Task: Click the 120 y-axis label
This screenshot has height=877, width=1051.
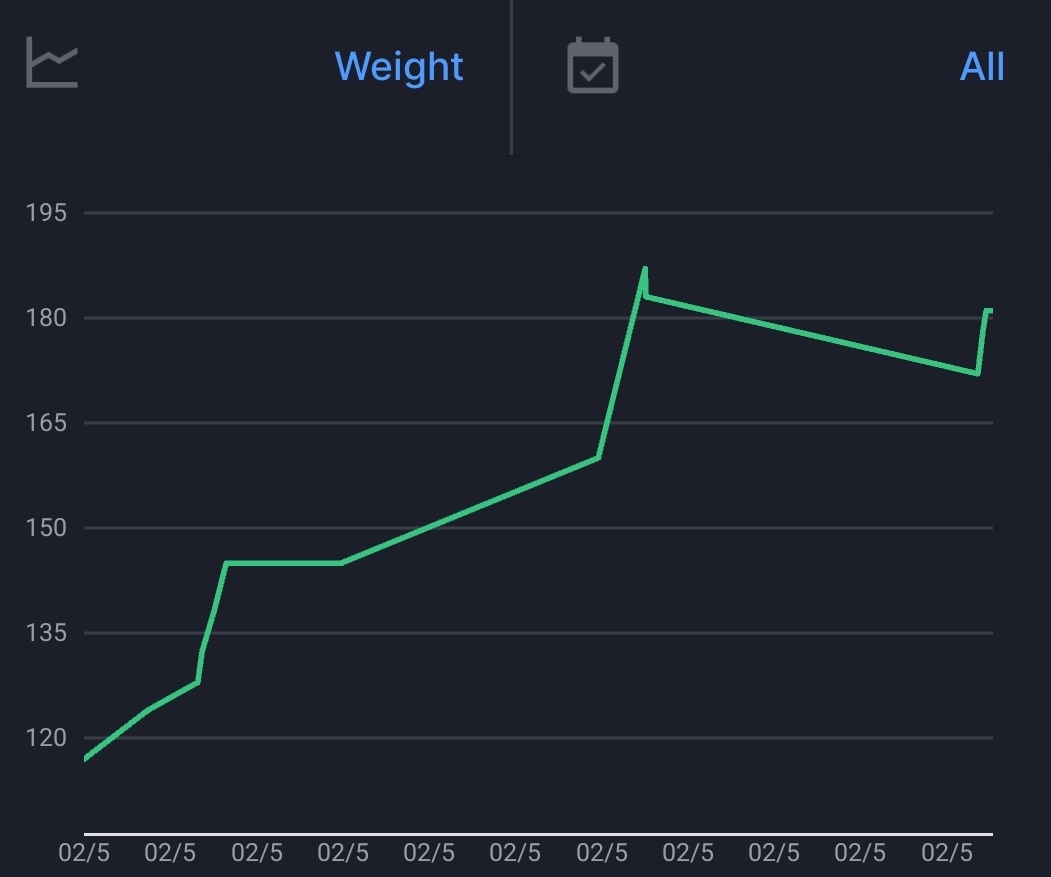Action: 46,738
